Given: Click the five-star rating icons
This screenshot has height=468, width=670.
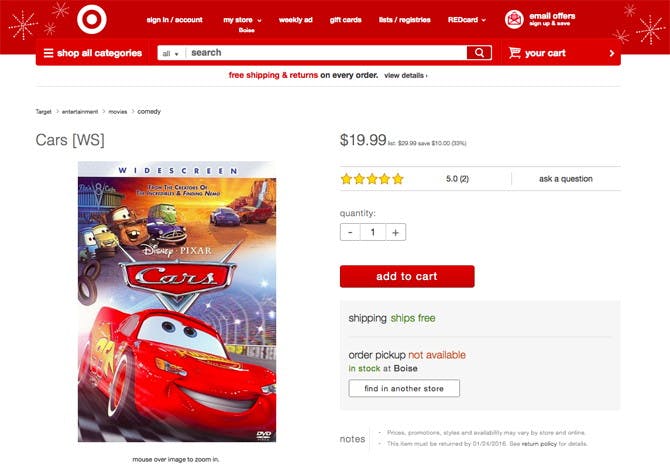Looking at the screenshot, I should pos(372,179).
